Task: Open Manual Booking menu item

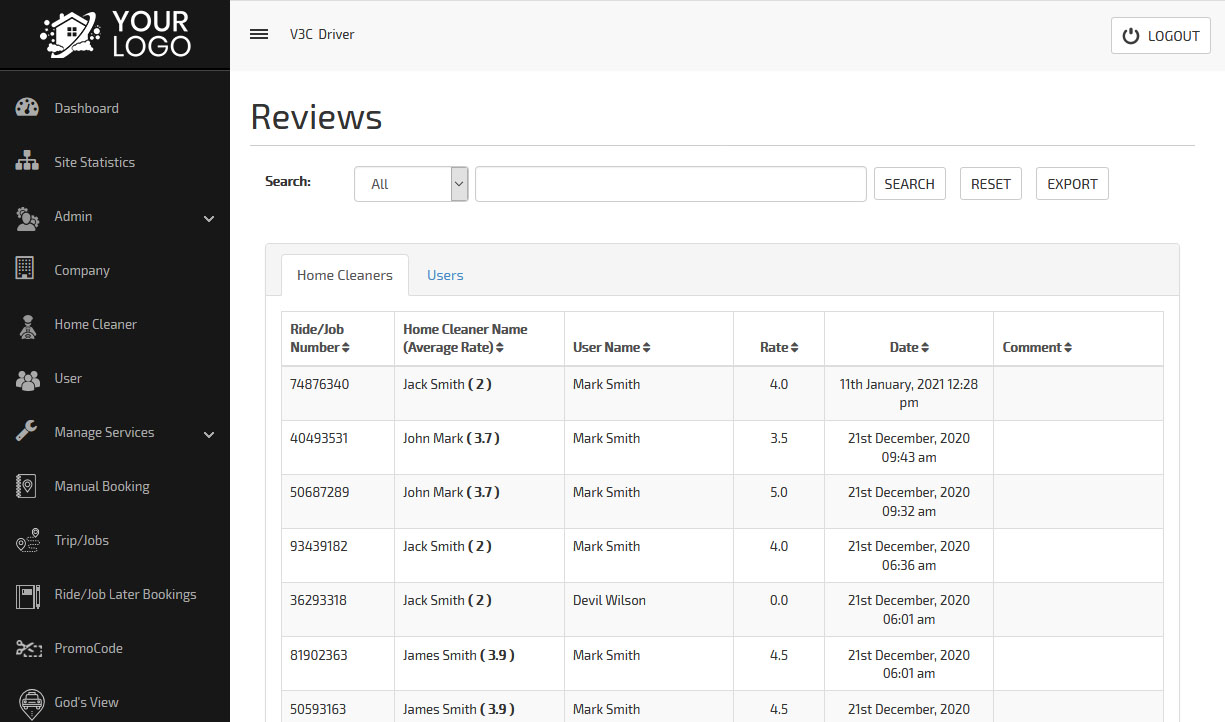Action: point(102,486)
